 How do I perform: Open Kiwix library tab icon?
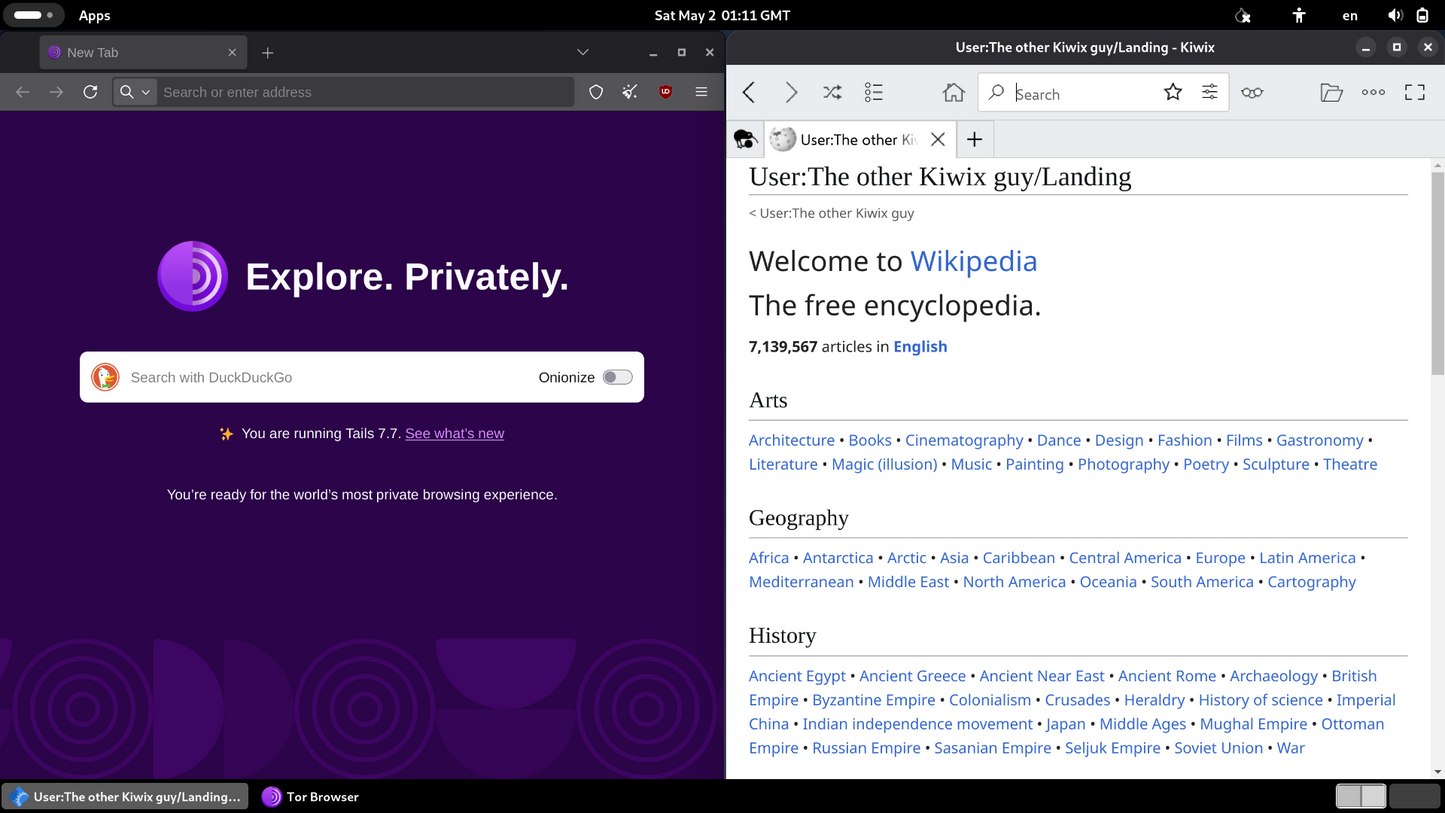746,140
